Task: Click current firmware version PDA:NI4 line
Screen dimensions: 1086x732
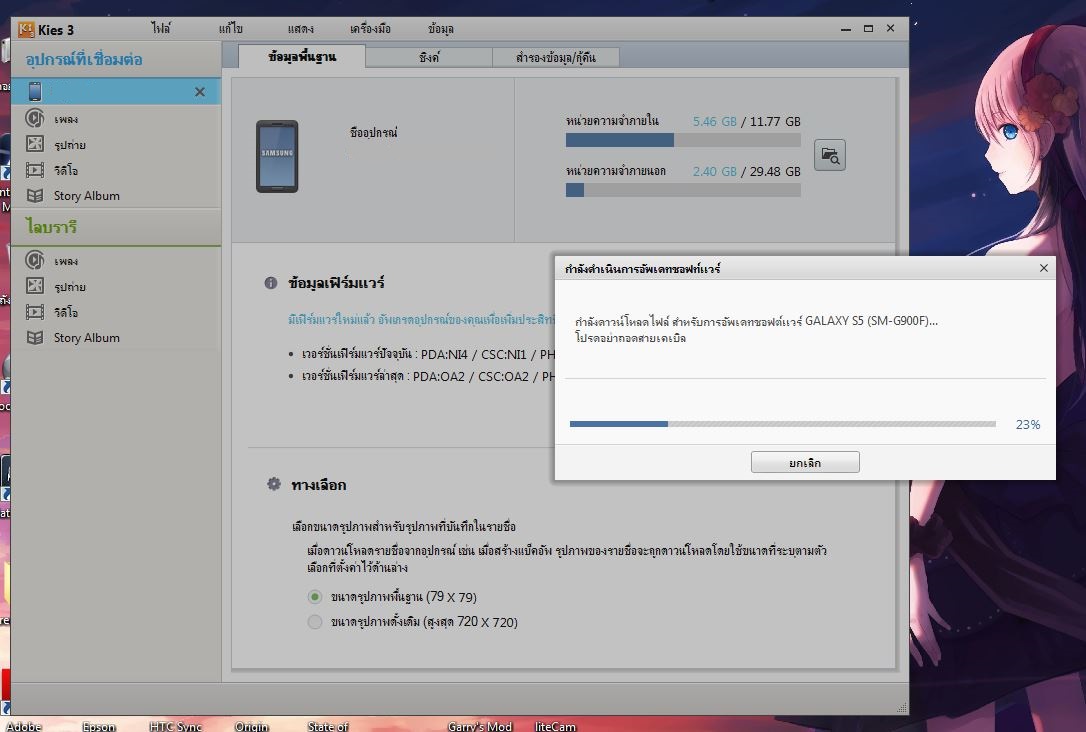Action: coord(428,354)
